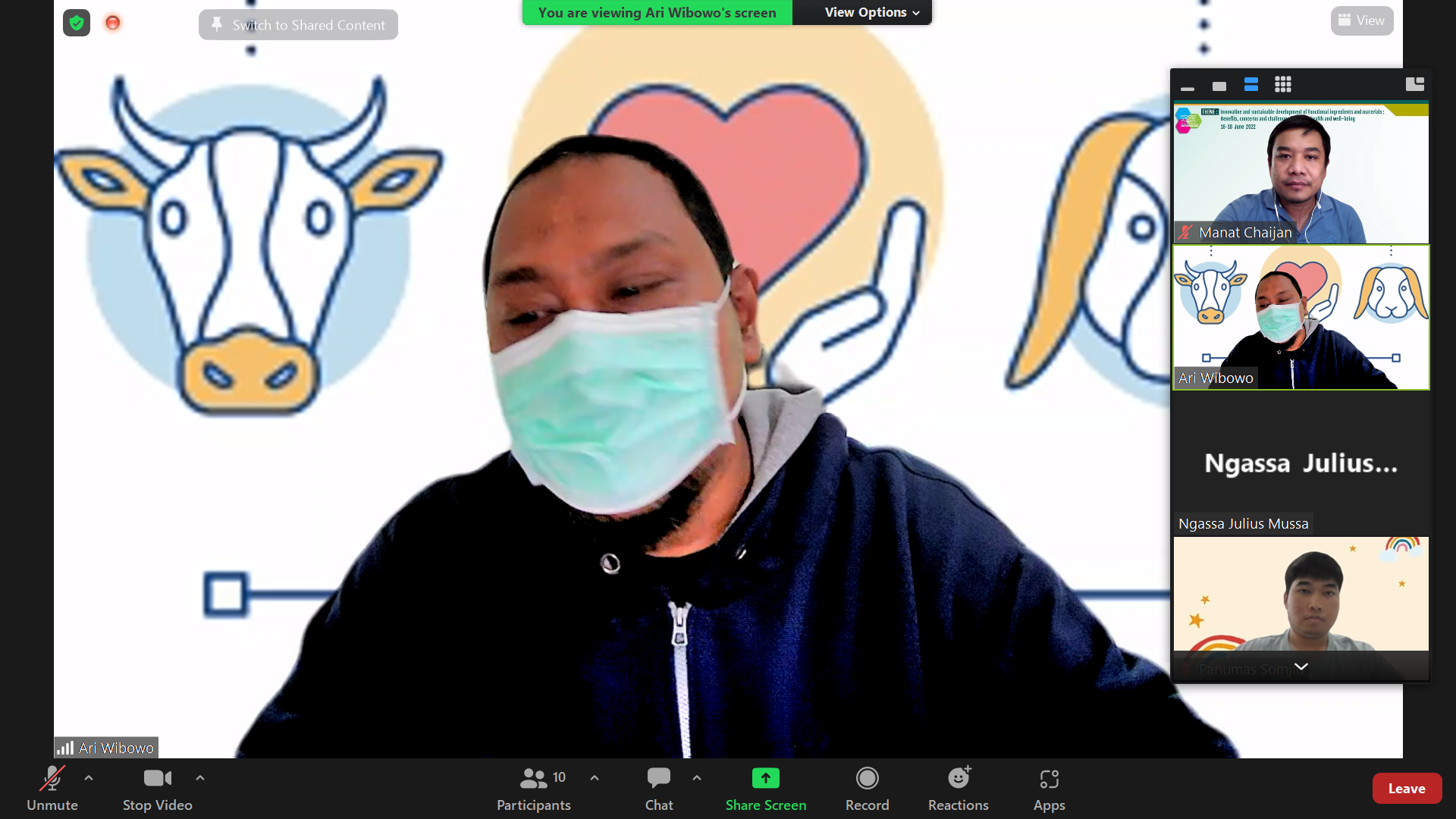
Task: Select single-speaker thumbnail strip view
Action: click(x=1219, y=86)
